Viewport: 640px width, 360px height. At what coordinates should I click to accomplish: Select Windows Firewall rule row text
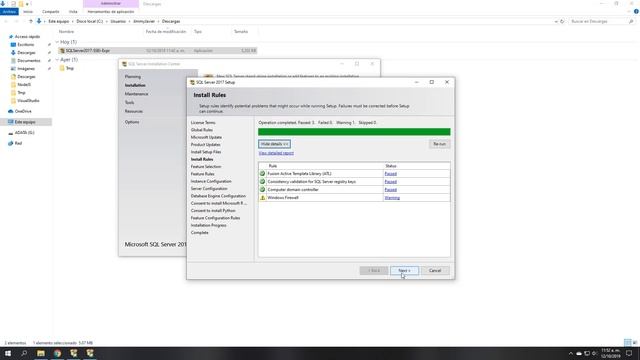tap(283, 198)
